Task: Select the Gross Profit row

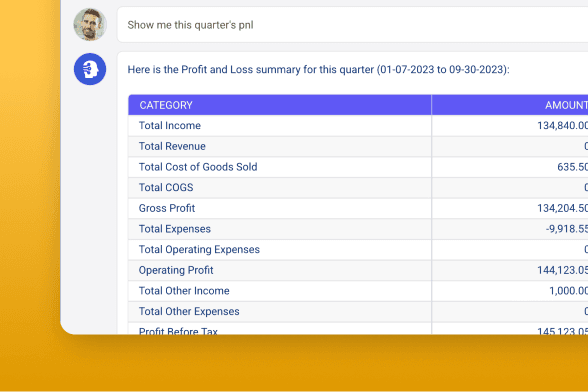Action: 358,208
